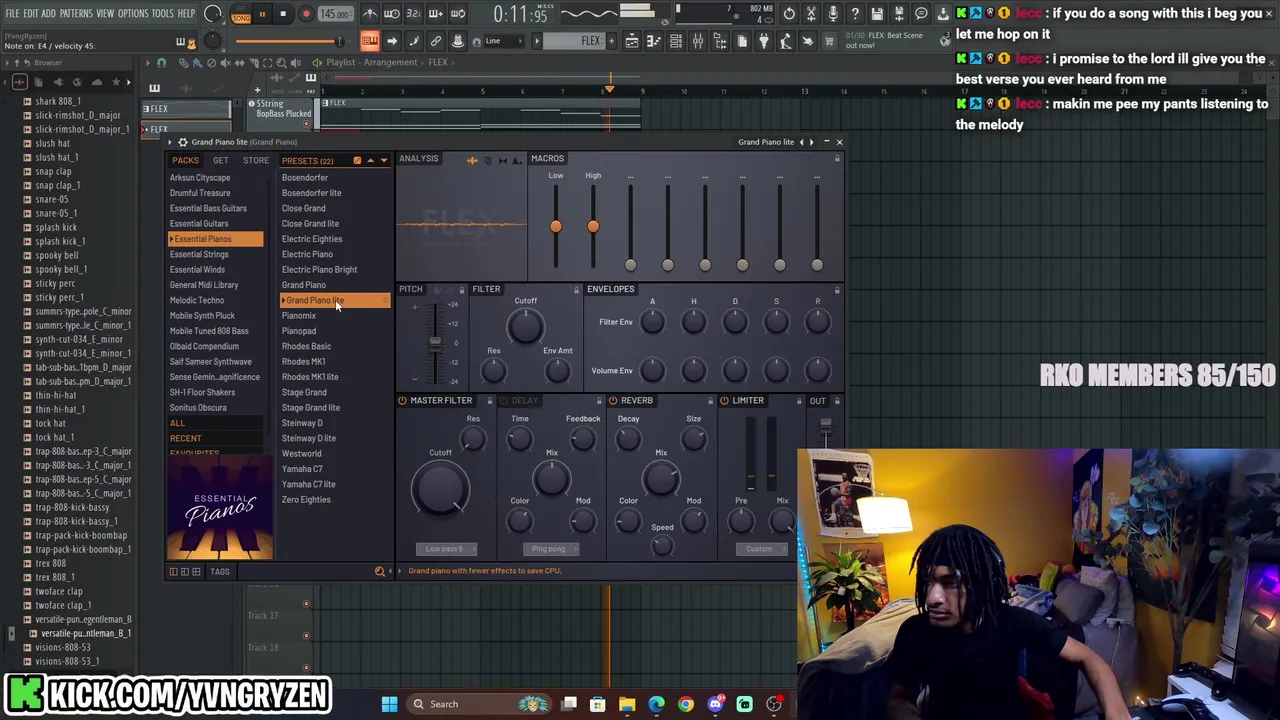
Task: Open the Low pass 6 filter type dropdown
Action: click(x=446, y=549)
